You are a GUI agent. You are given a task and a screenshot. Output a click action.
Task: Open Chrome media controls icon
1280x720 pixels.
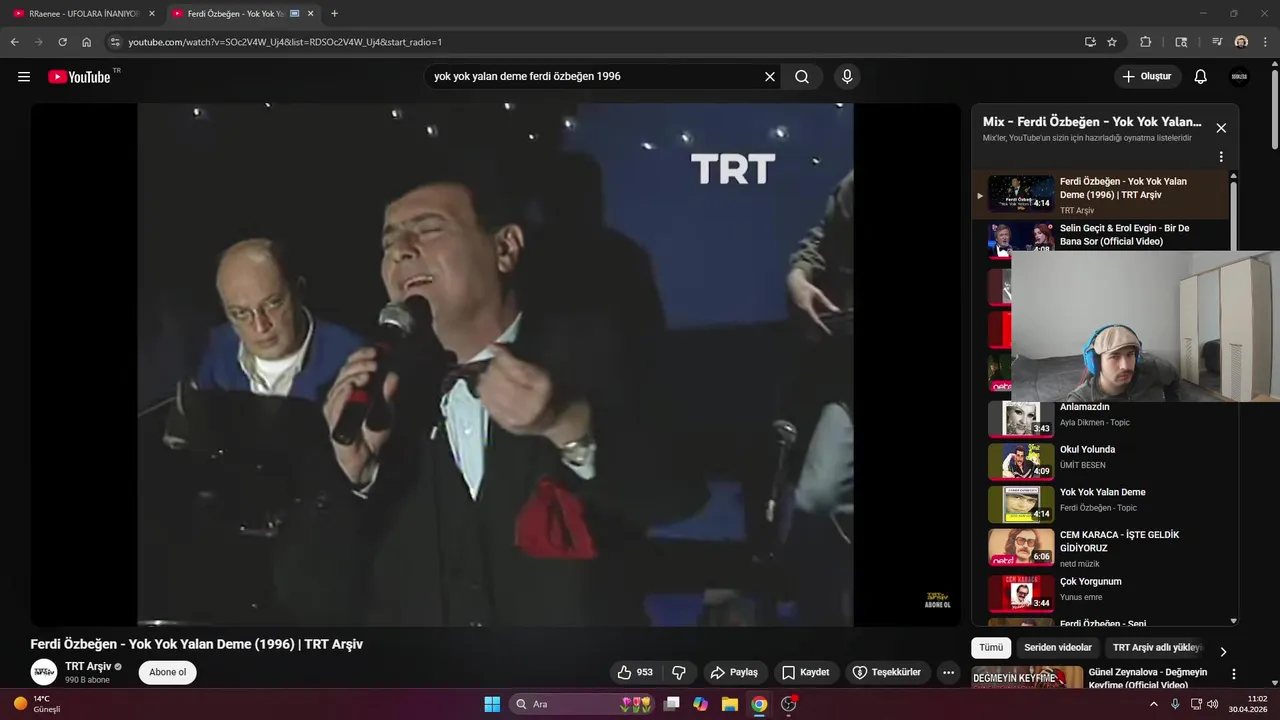pos(1217,42)
